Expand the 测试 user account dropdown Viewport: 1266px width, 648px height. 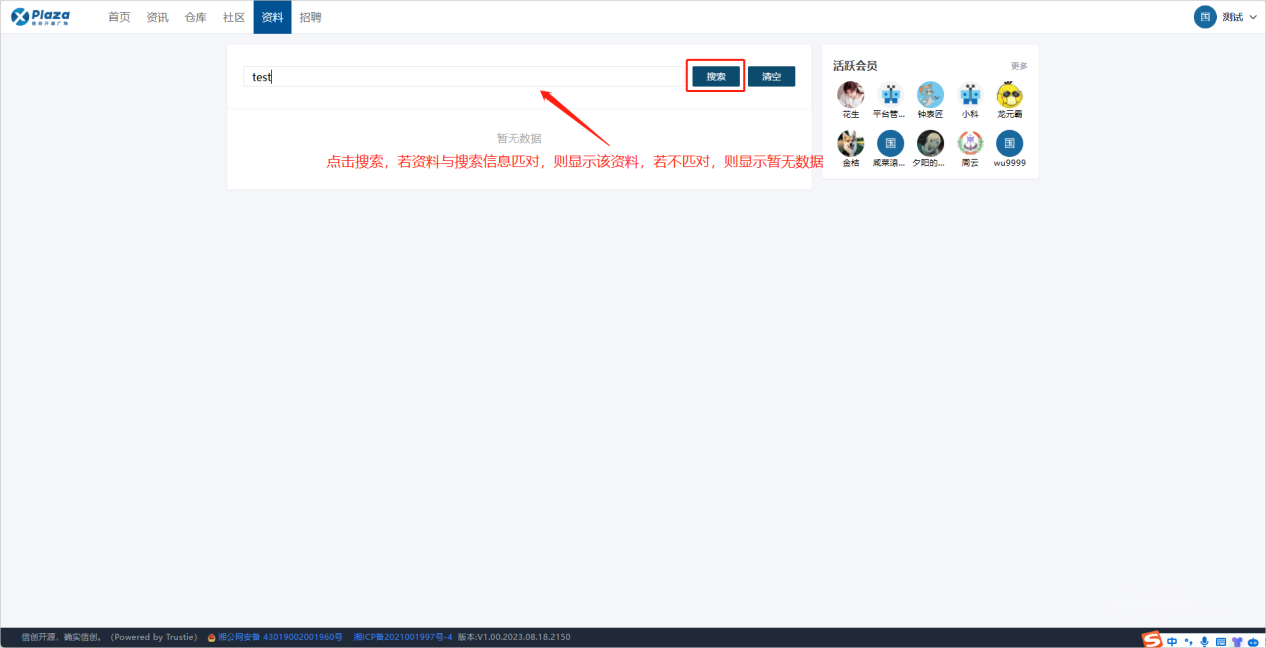click(1252, 17)
